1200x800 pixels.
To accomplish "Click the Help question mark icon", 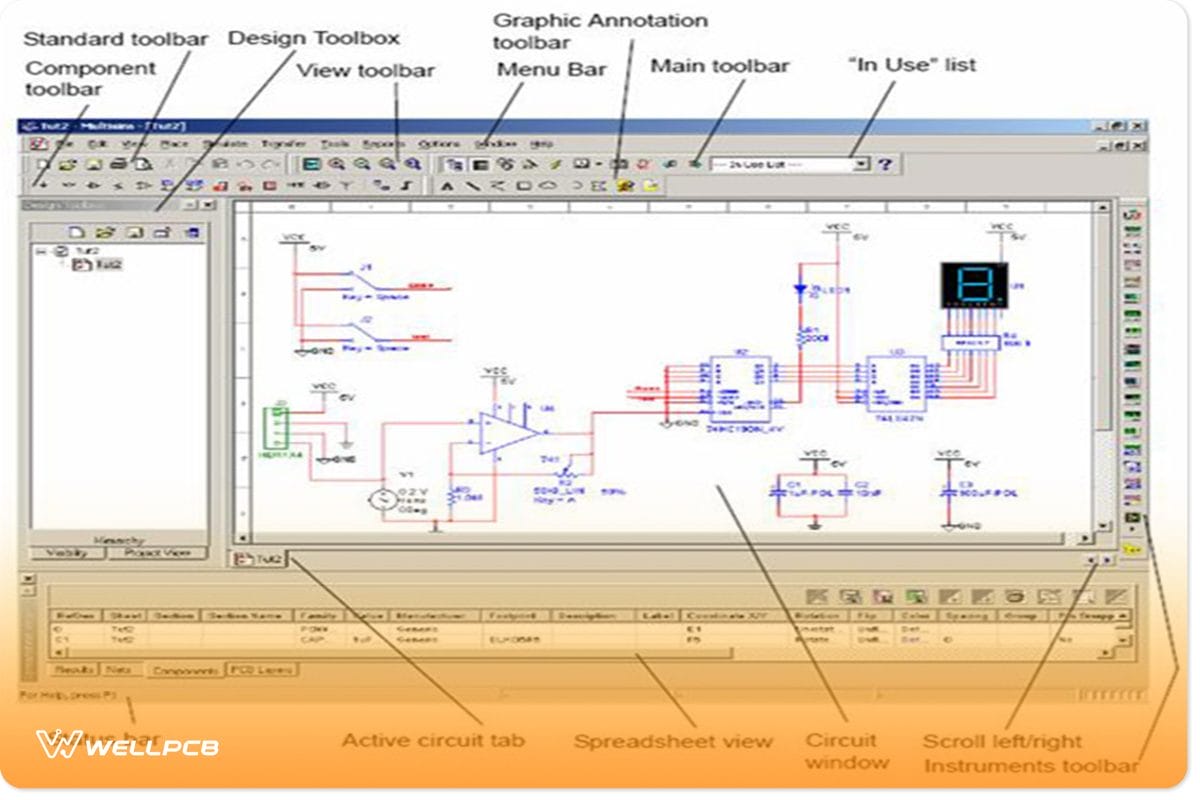I will 884,164.
